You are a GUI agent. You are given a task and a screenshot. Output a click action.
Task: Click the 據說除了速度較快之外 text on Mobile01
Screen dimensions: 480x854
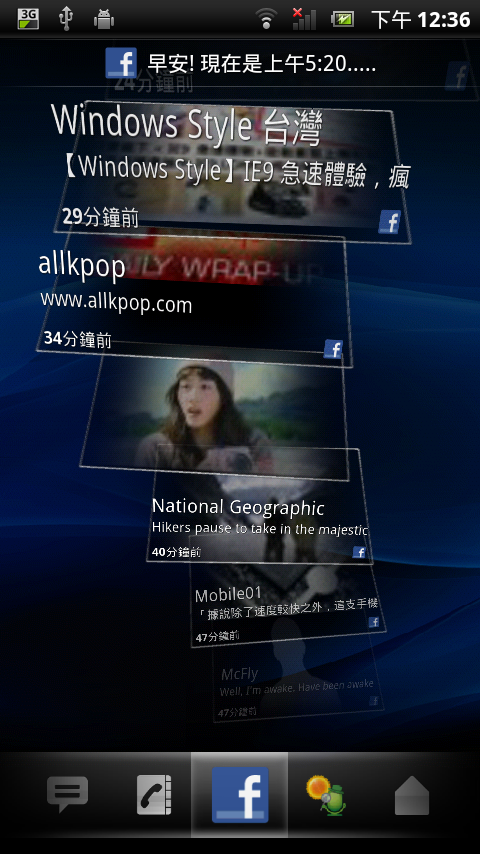(287, 611)
